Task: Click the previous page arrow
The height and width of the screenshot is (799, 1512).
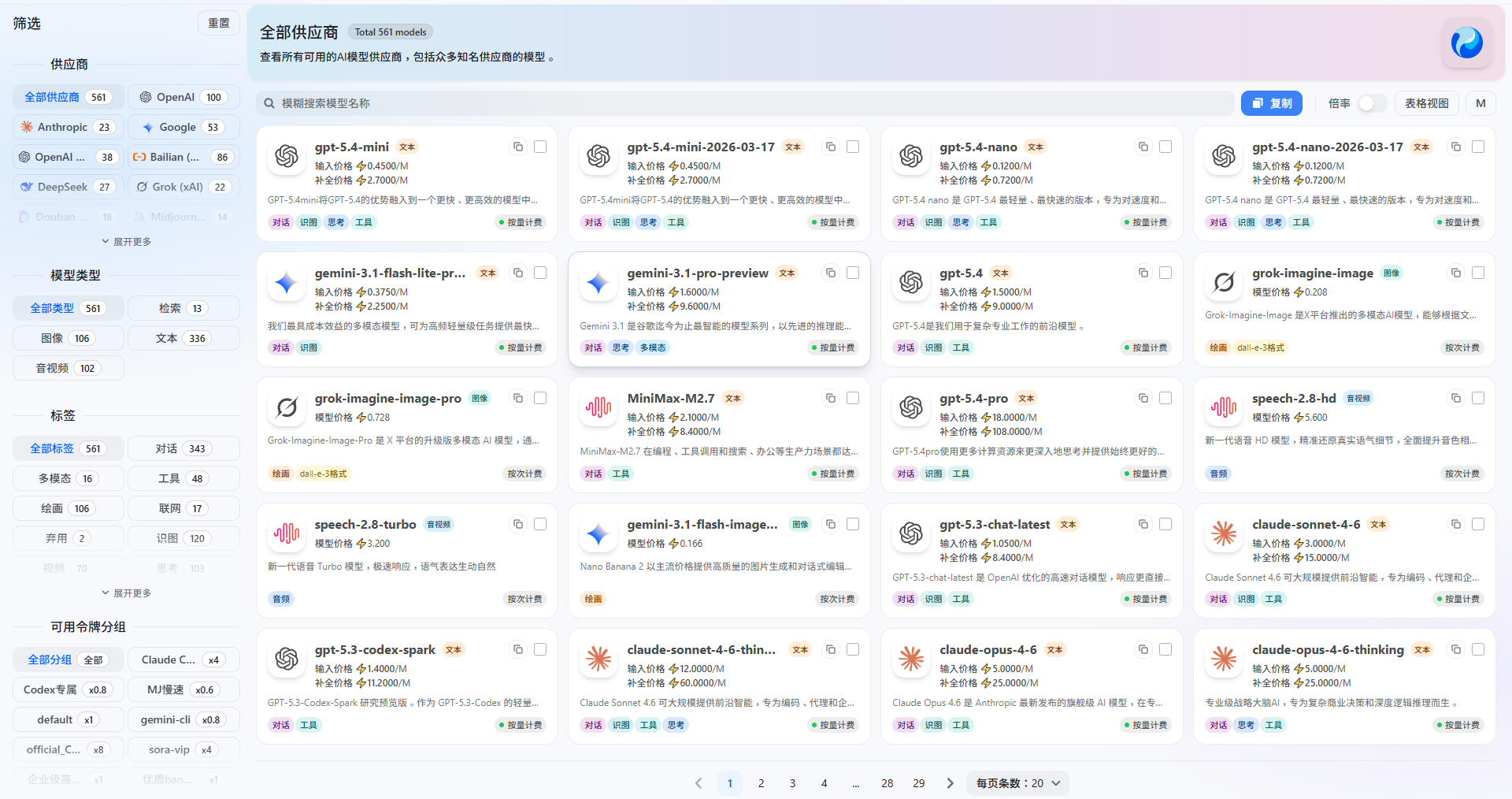Action: (x=699, y=783)
